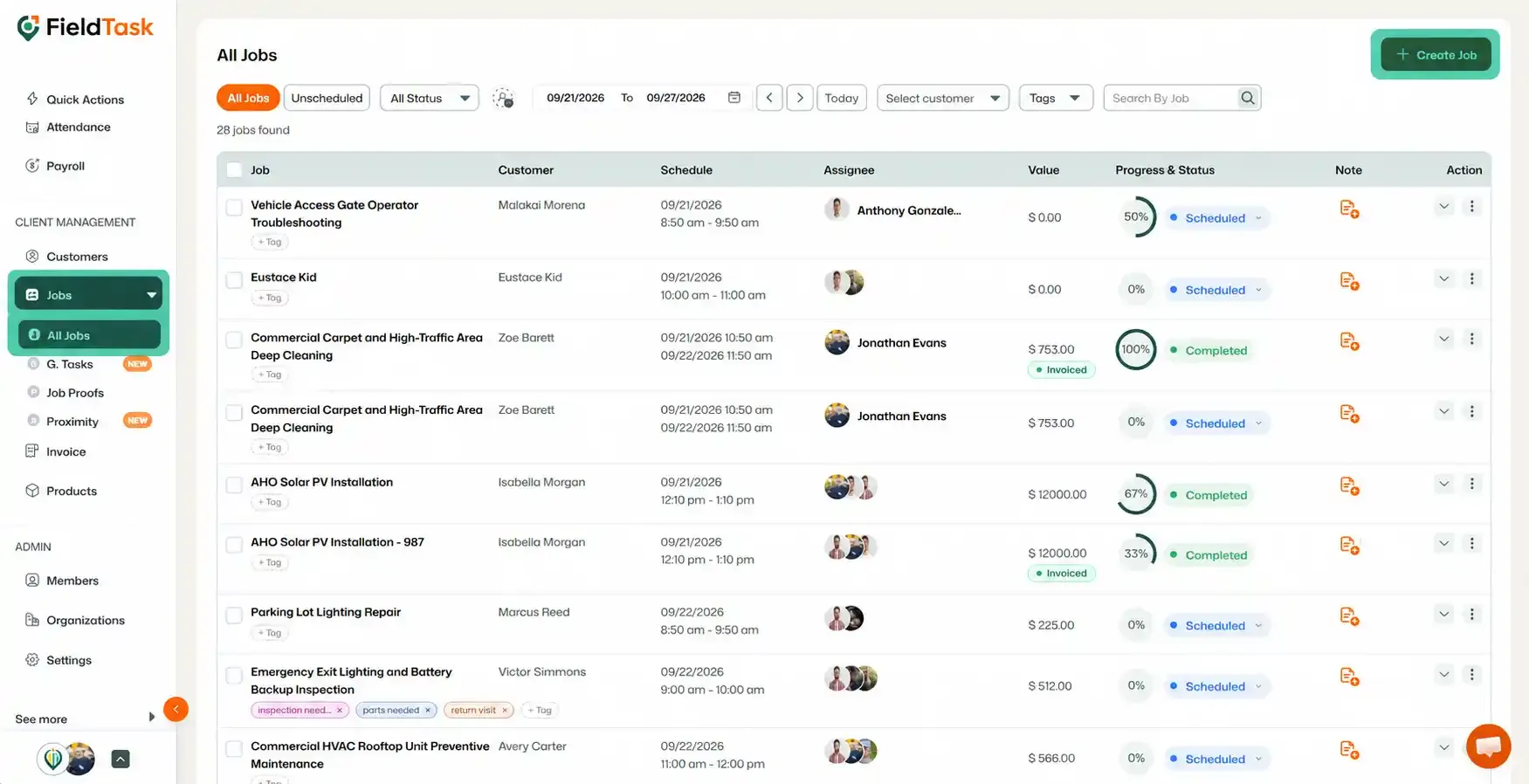Screen dimensions: 1529x784
Task: Select all jobs with header checkbox
Action: point(234,169)
